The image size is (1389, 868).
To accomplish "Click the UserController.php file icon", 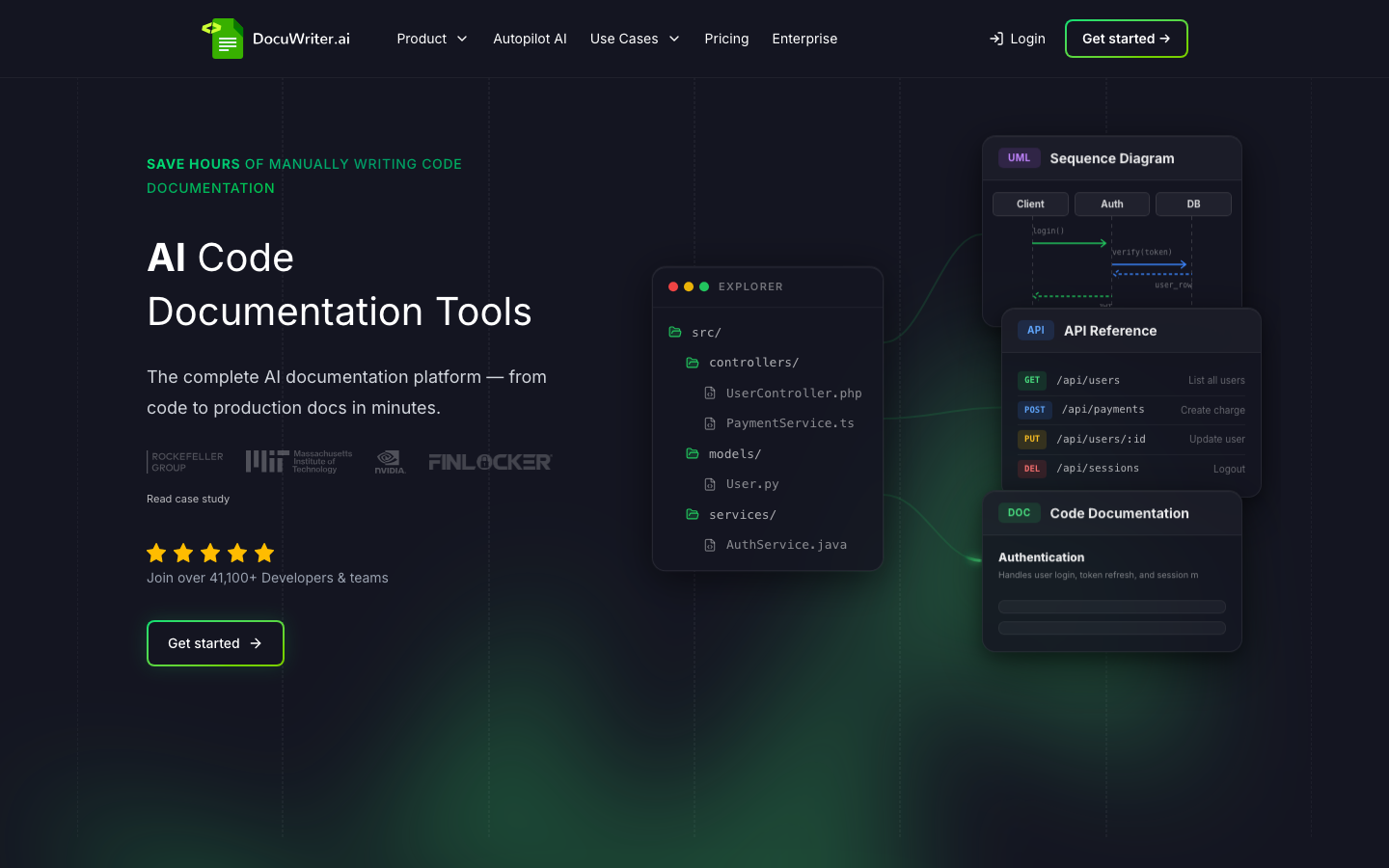I will [x=710, y=393].
